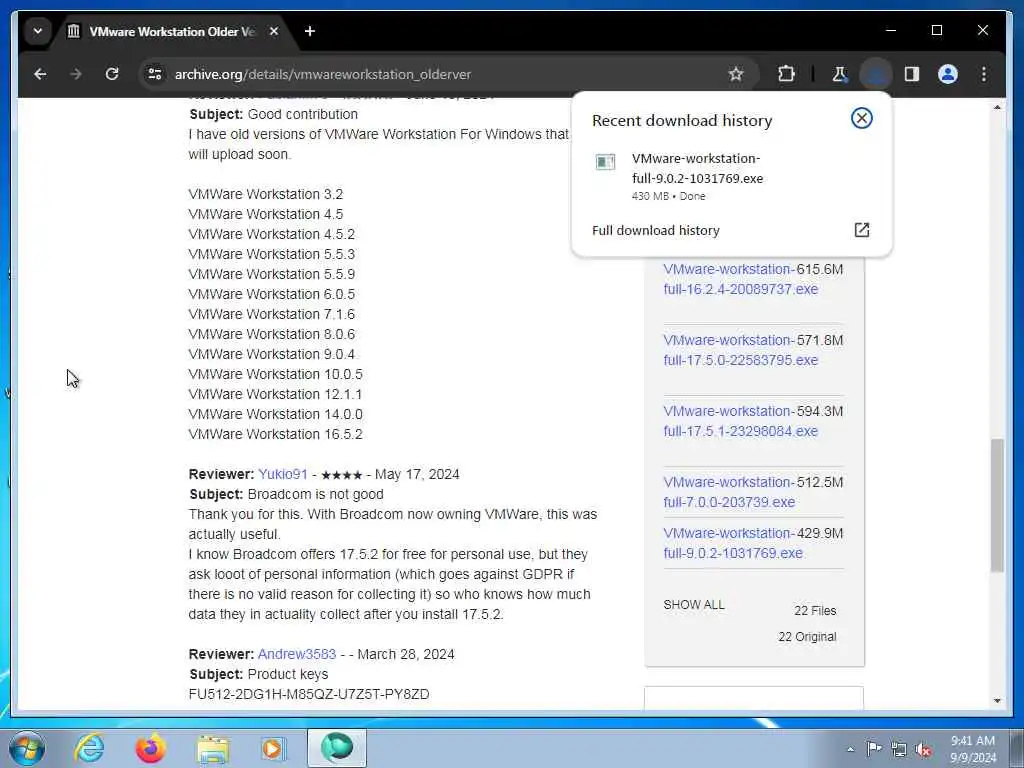Download VMware-workstation-full-16.2.4-20089737.exe
The width and height of the screenshot is (1024, 768).
[x=741, y=279]
